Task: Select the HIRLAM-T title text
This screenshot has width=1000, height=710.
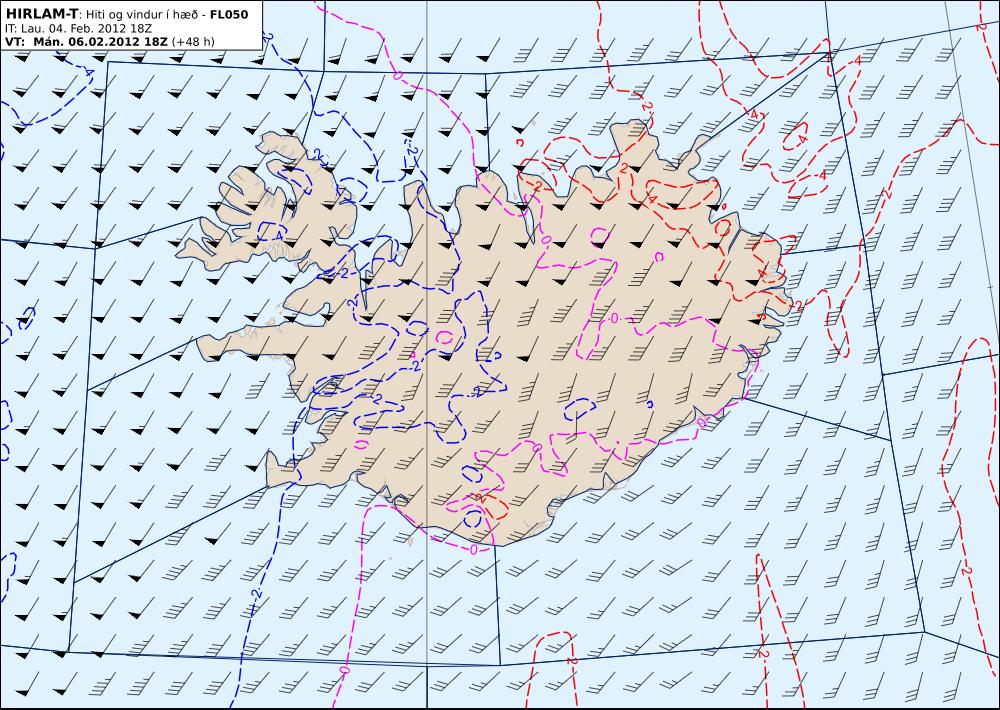Action: [41, 15]
